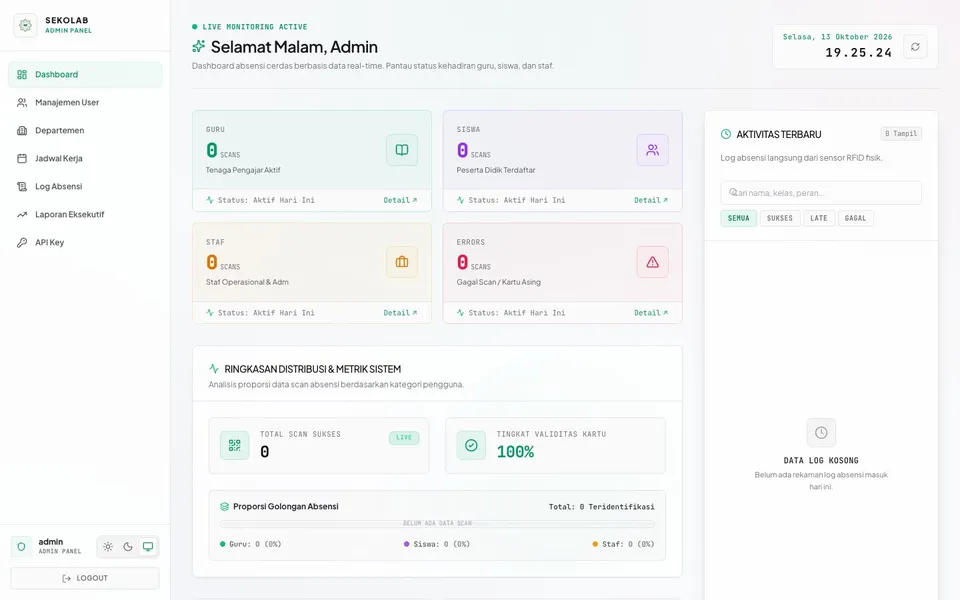
Task: Click the '0 Tampil' count badge
Action: click(901, 133)
